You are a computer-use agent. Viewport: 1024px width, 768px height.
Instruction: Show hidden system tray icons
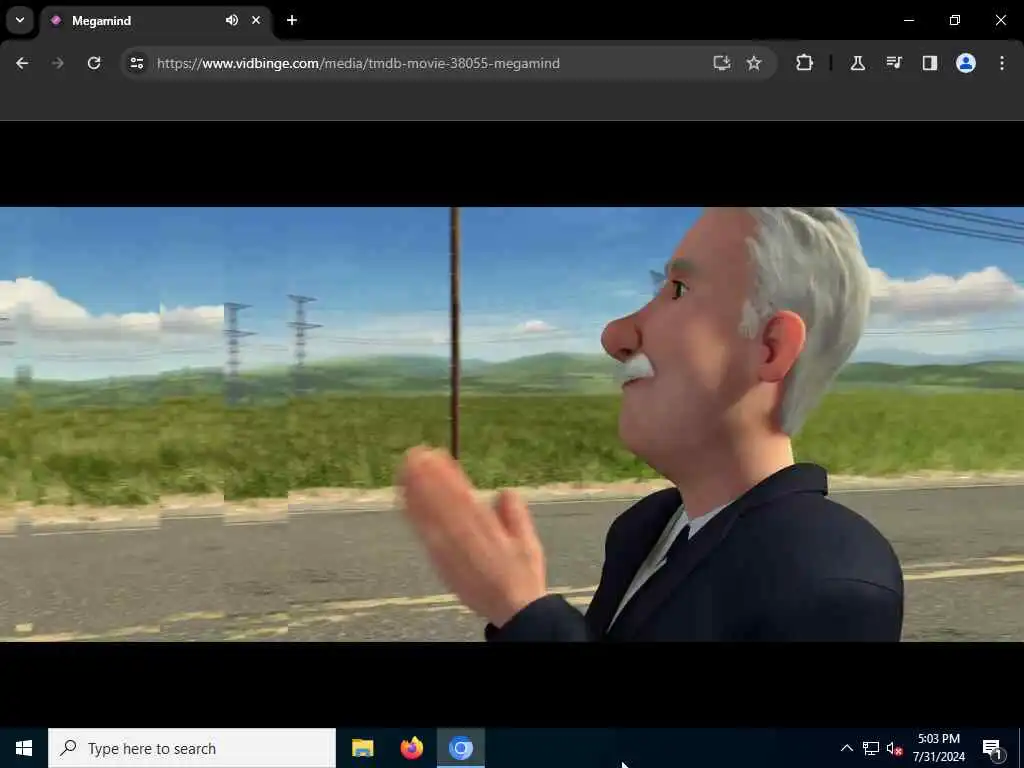click(846, 748)
